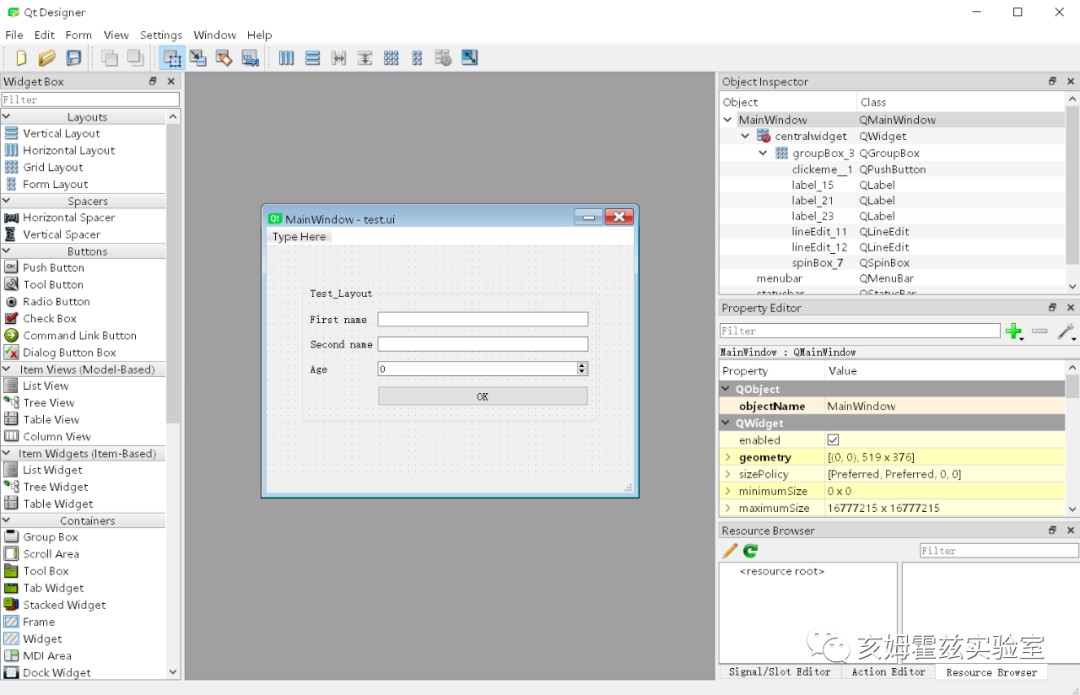This screenshot has height=695, width=1080.
Task: Click the wrench configure icon in Property Editor
Action: (1066, 331)
